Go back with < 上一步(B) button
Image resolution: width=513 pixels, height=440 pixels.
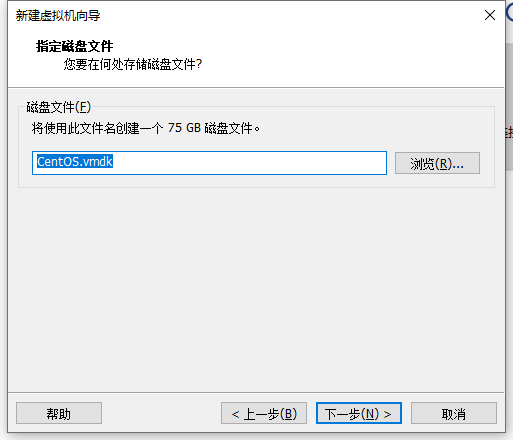coord(264,413)
